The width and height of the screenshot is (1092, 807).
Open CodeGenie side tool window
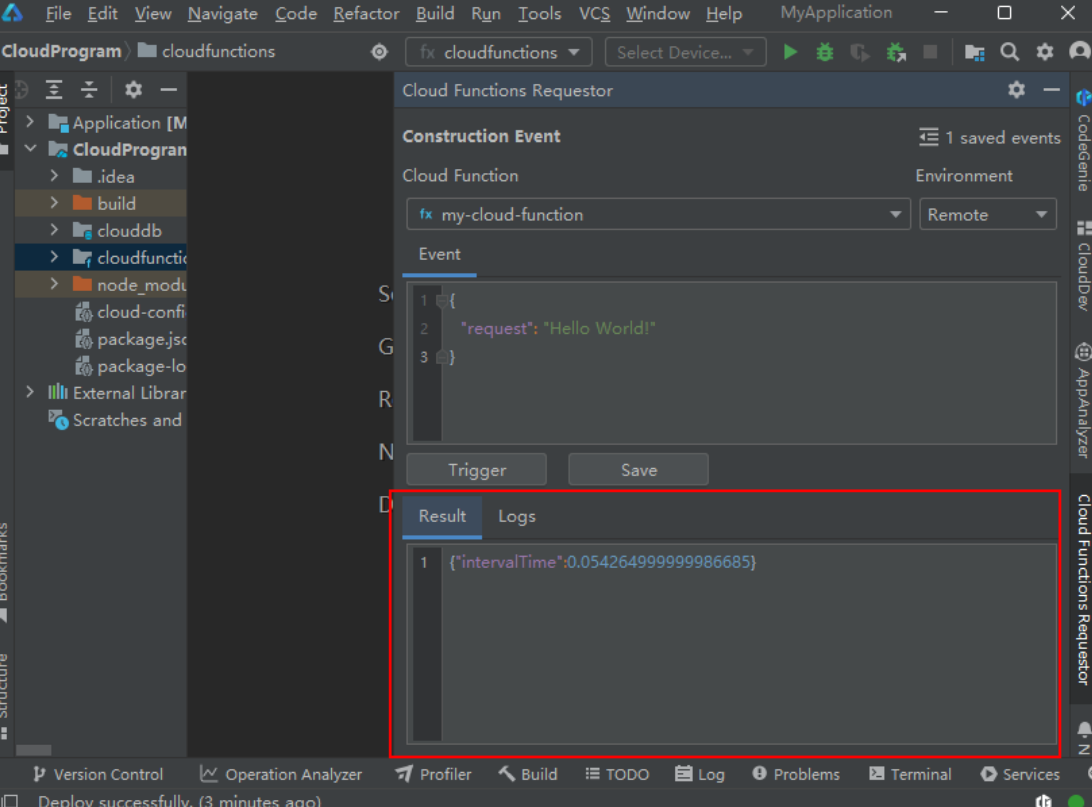[x=1084, y=141]
